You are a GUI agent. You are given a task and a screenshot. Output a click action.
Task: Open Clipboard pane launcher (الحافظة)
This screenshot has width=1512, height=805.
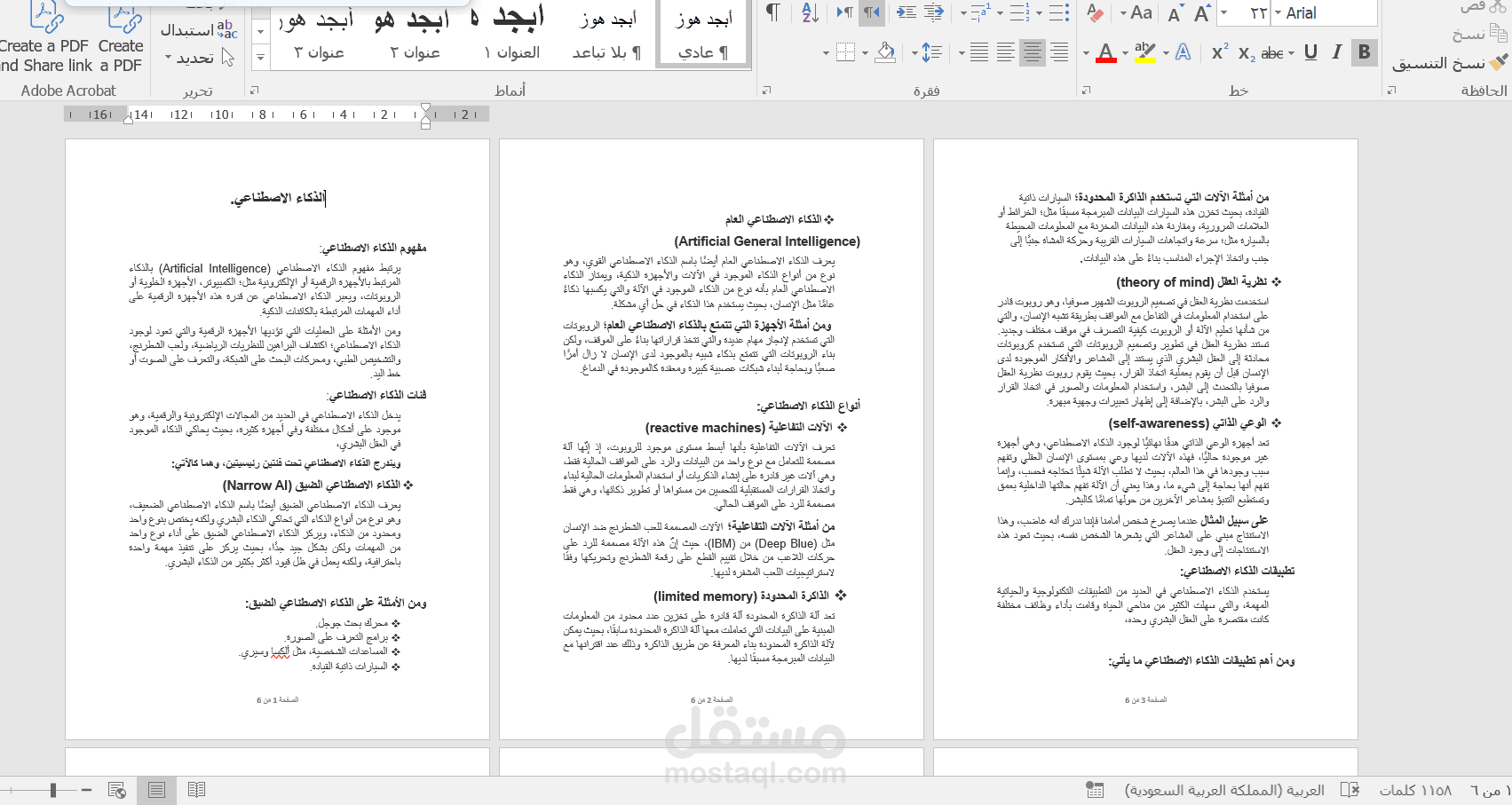(1392, 91)
